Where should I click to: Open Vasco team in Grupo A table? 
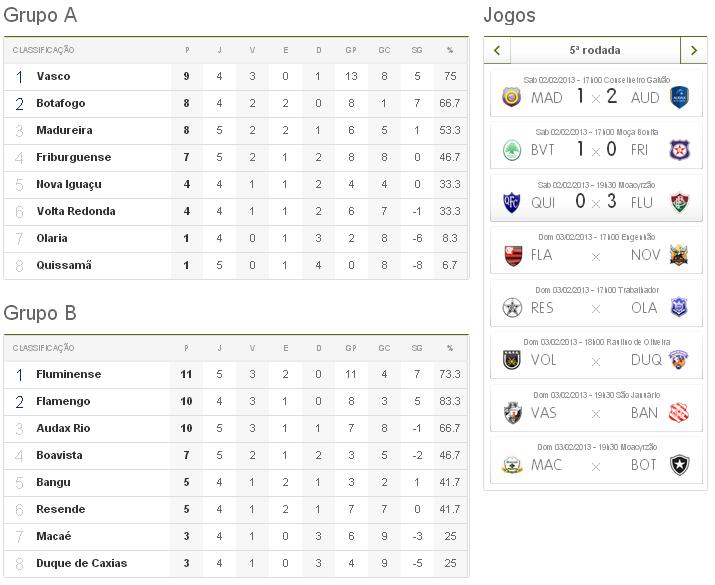(53, 77)
